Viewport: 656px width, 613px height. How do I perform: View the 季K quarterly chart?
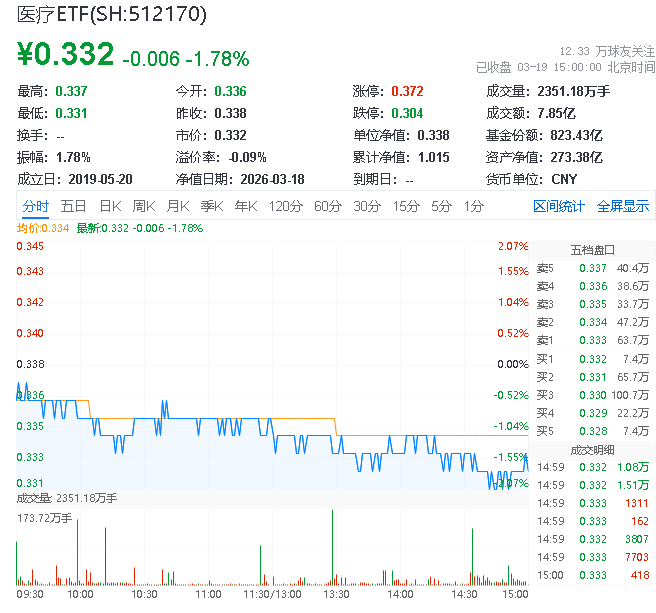211,206
